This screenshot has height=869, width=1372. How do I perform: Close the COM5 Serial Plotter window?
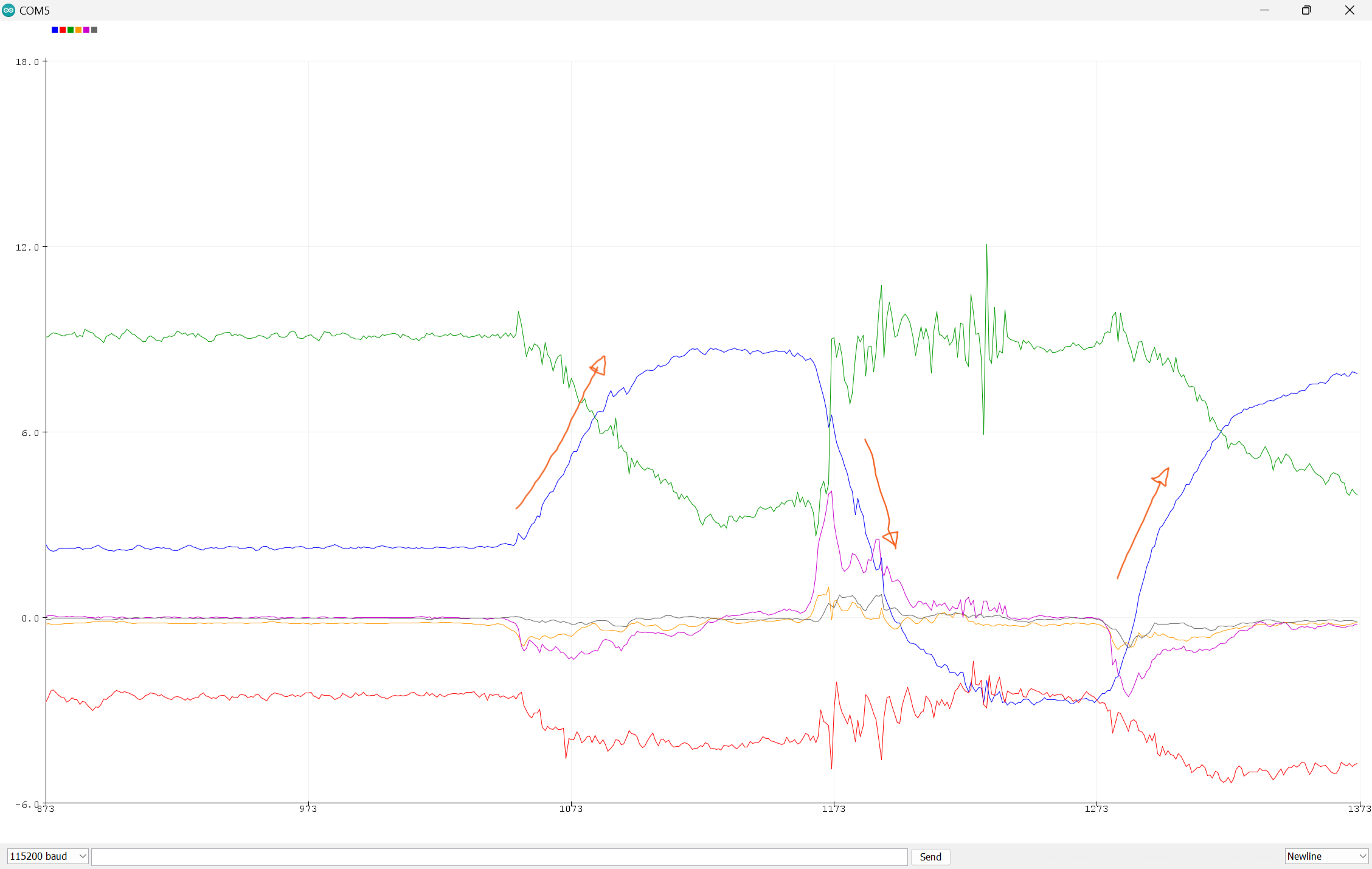1349,10
